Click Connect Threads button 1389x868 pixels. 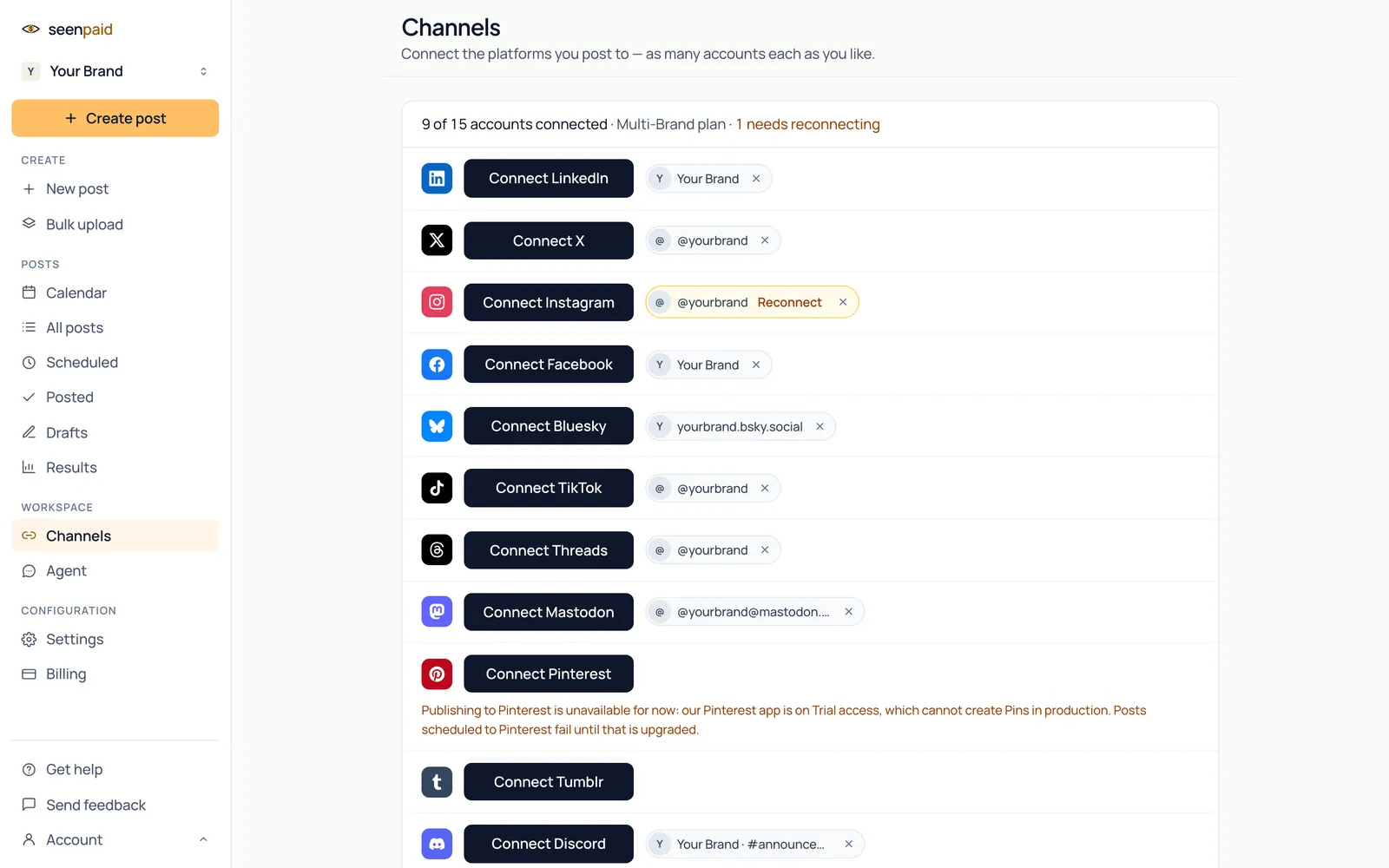click(549, 550)
